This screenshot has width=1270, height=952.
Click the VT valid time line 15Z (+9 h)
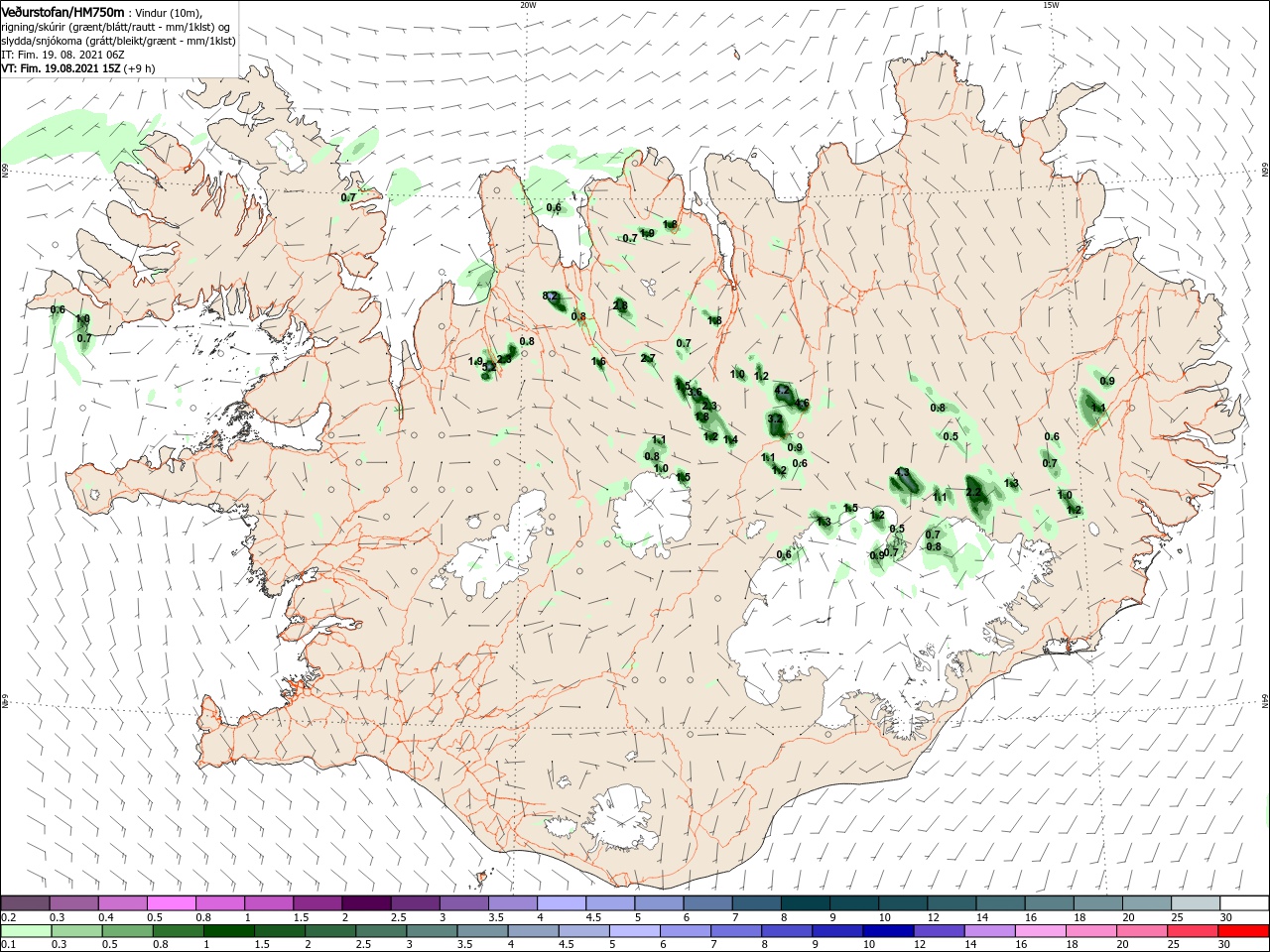click(78, 68)
